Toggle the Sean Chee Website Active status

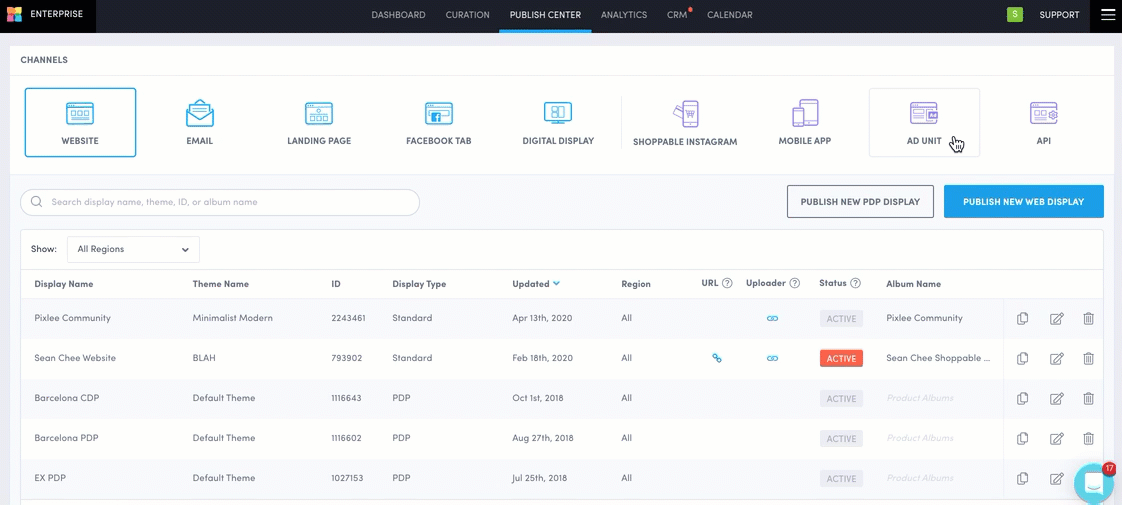coord(841,359)
